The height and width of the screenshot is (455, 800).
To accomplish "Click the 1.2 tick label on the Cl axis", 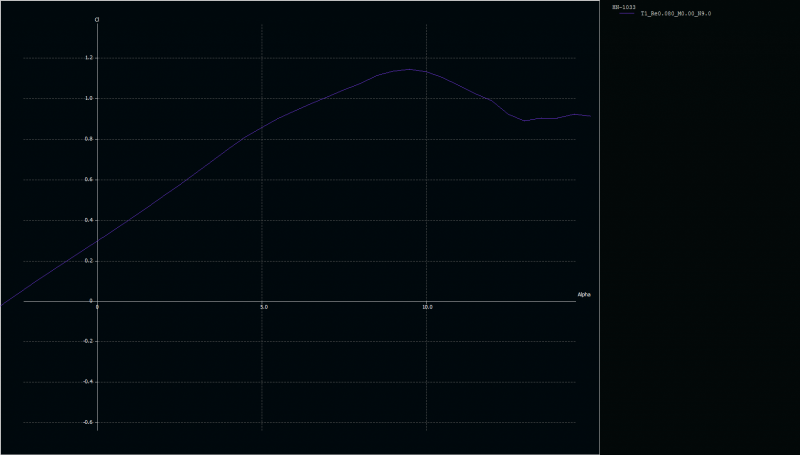I will (x=89, y=58).
